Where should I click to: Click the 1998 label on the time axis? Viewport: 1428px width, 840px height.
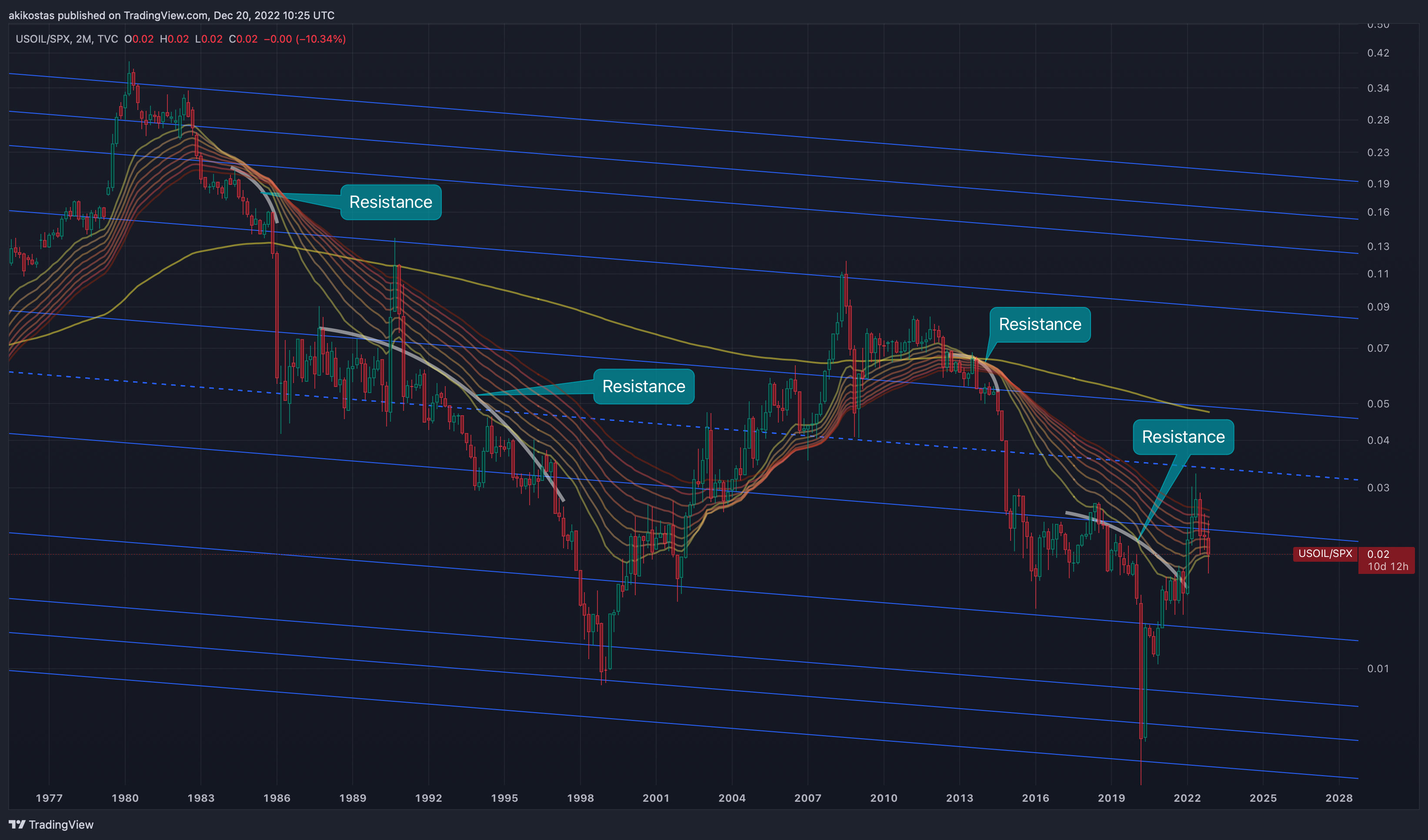pos(581,798)
